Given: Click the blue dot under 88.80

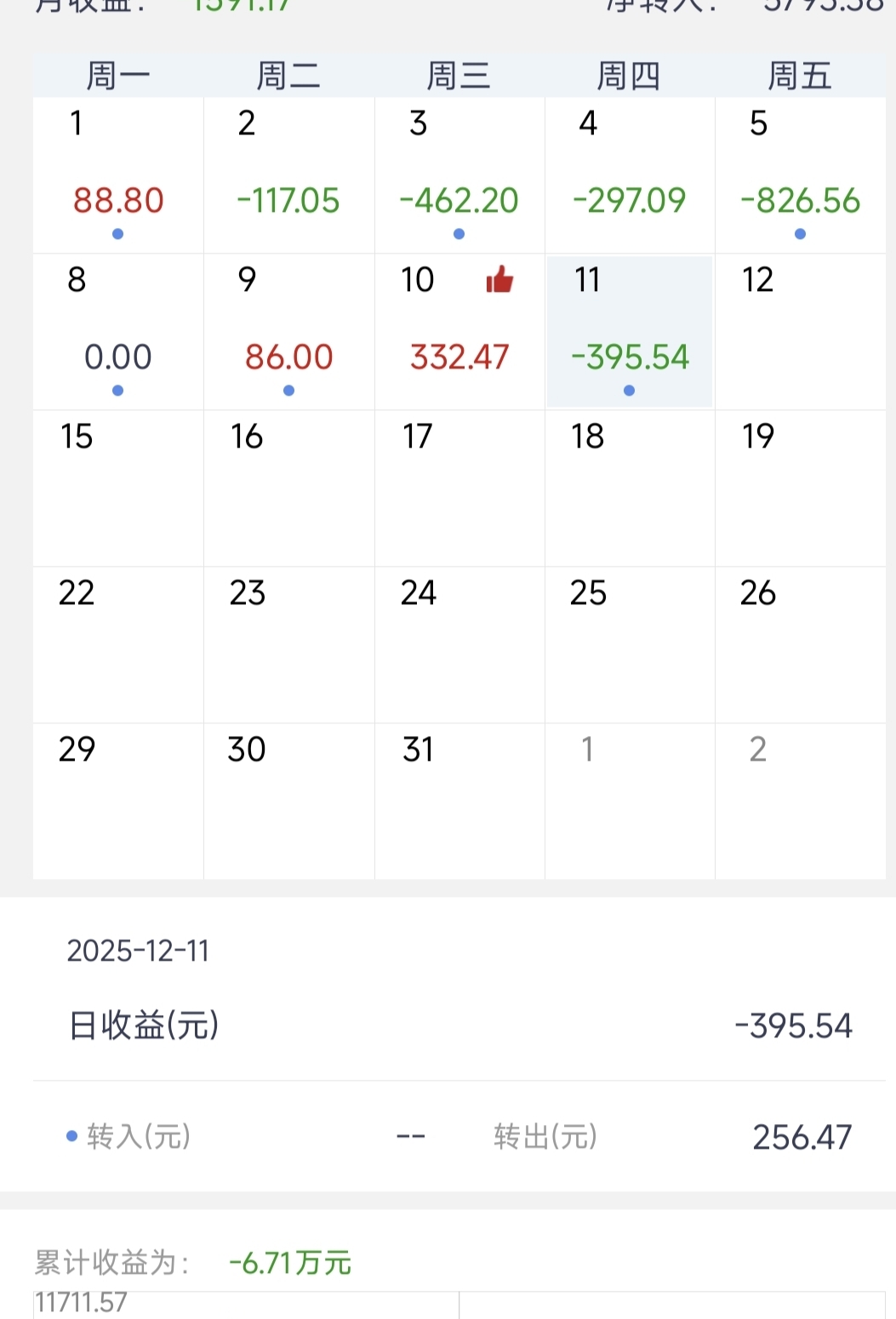Looking at the screenshot, I should (x=117, y=234).
